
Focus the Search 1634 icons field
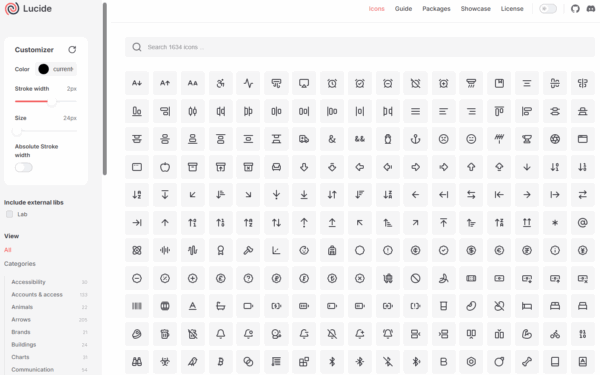(360, 47)
